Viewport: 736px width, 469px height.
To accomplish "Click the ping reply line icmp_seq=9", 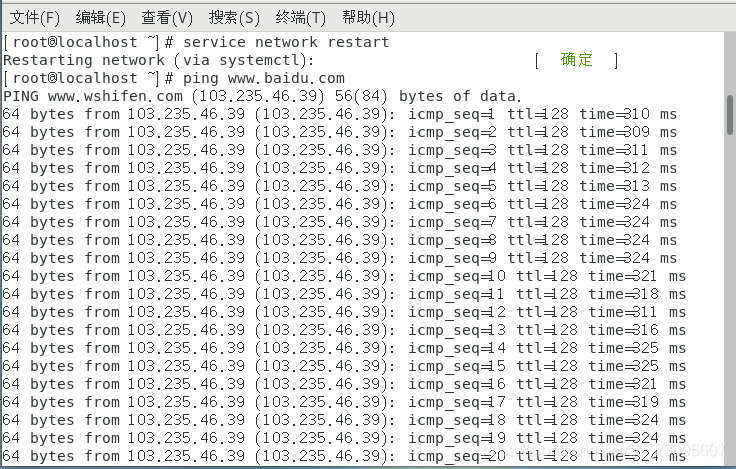I will tap(340, 258).
